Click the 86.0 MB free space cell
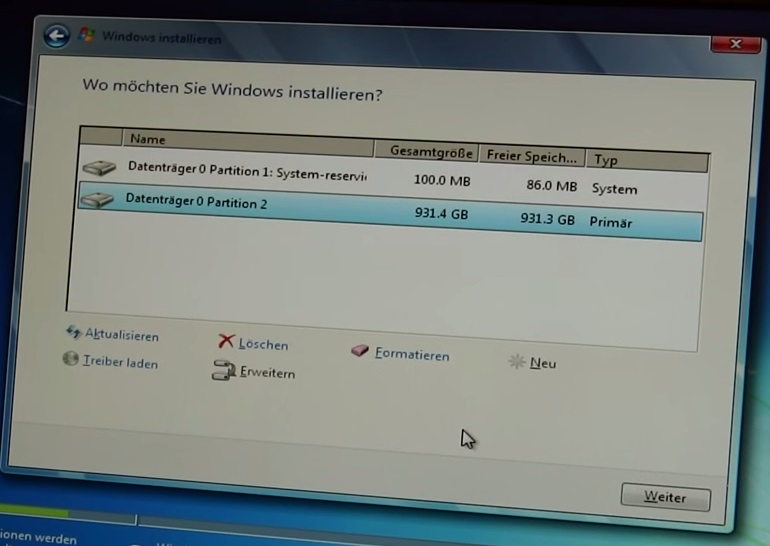Image resolution: width=770 pixels, height=546 pixels. 551,186
